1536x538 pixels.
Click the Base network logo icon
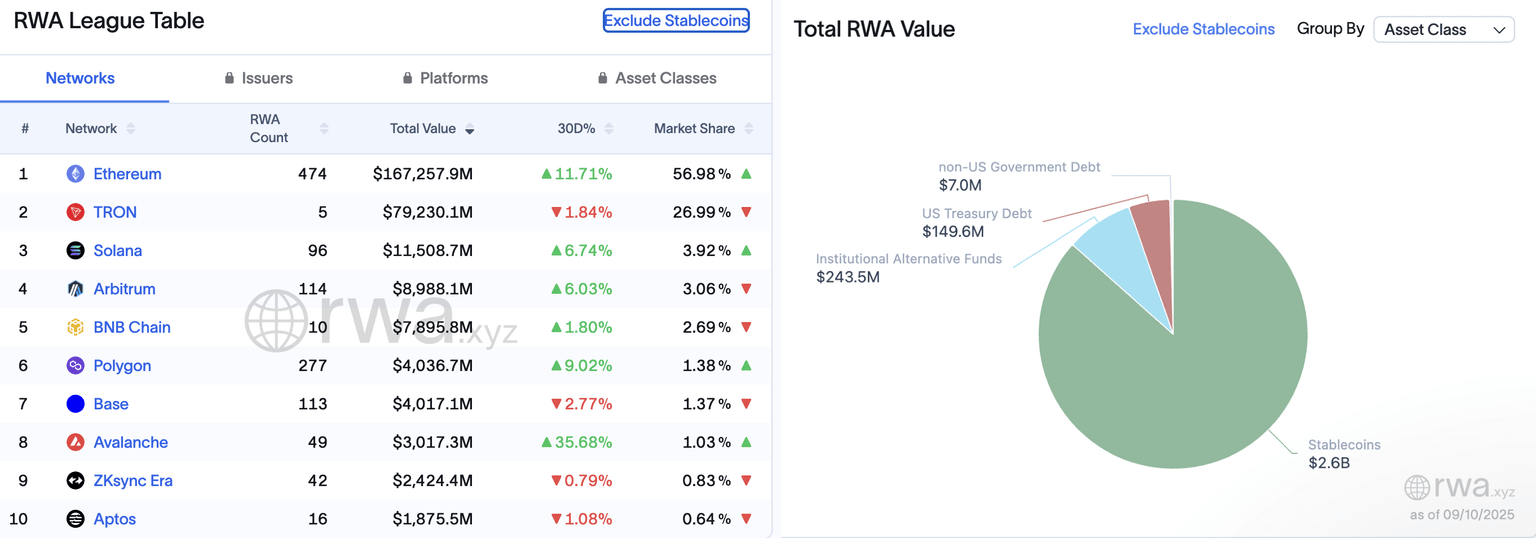point(75,404)
